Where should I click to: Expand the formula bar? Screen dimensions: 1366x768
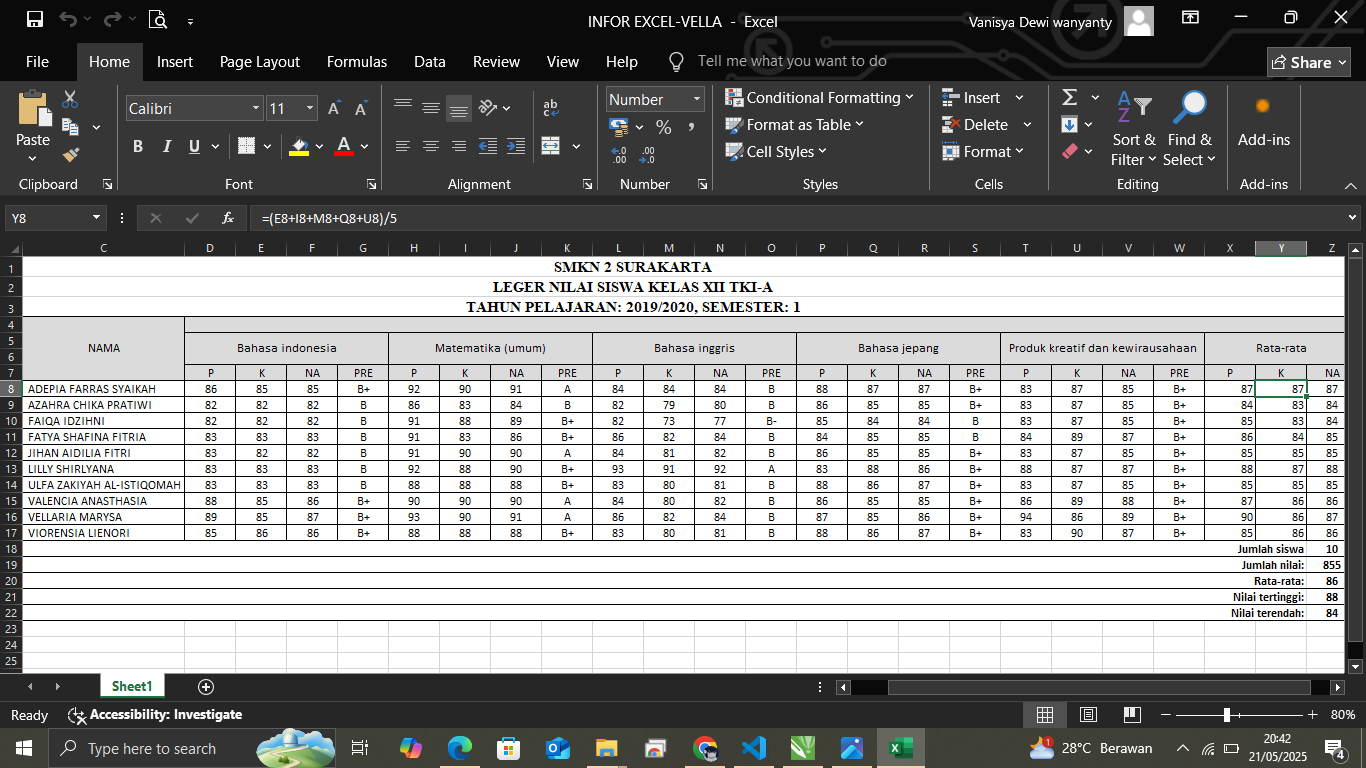1353,217
